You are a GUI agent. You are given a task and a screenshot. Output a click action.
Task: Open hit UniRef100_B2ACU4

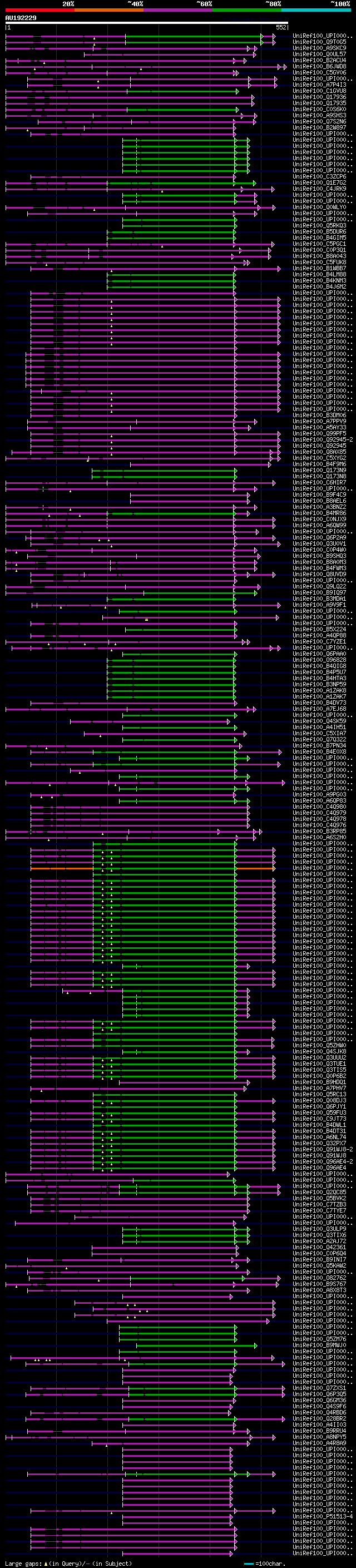pos(319,60)
